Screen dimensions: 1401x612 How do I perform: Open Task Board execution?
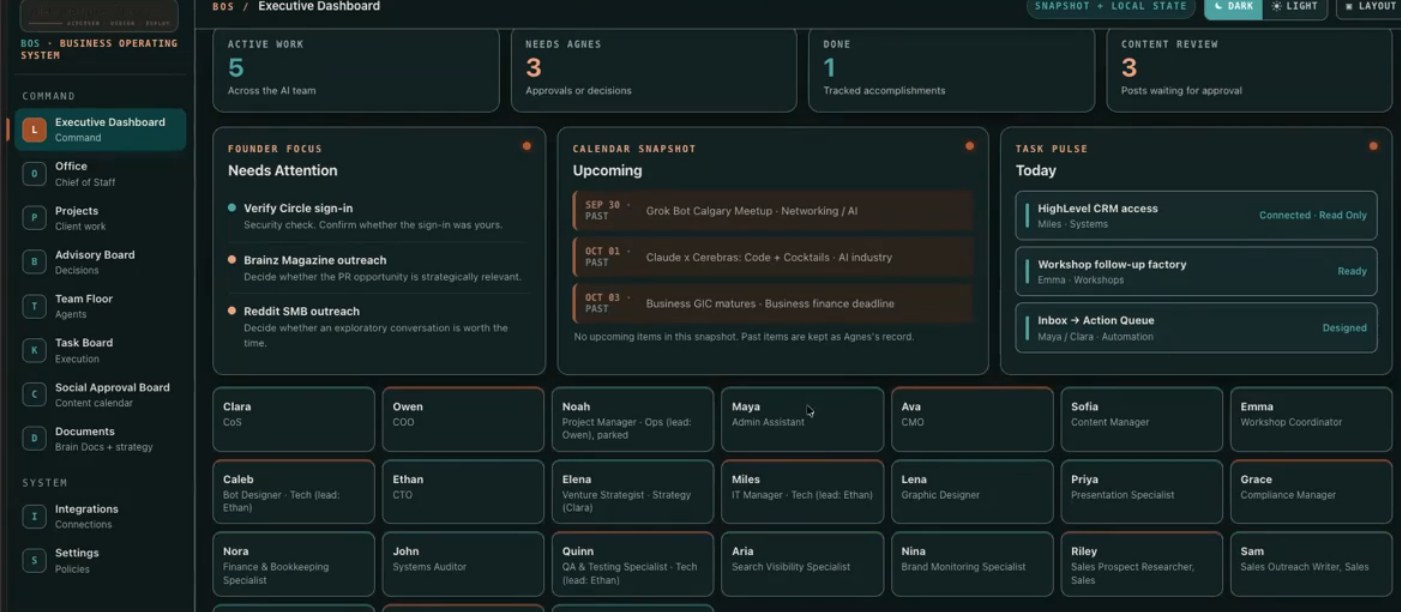click(x=100, y=350)
